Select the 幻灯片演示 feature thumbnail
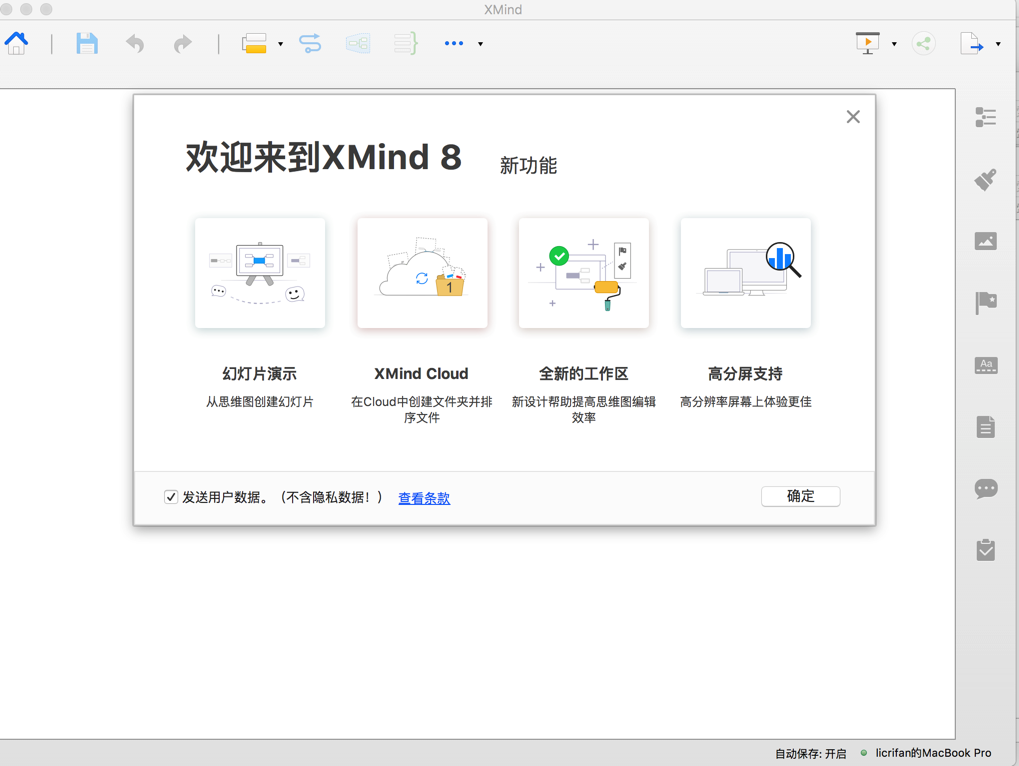The width and height of the screenshot is (1019, 766). point(260,273)
